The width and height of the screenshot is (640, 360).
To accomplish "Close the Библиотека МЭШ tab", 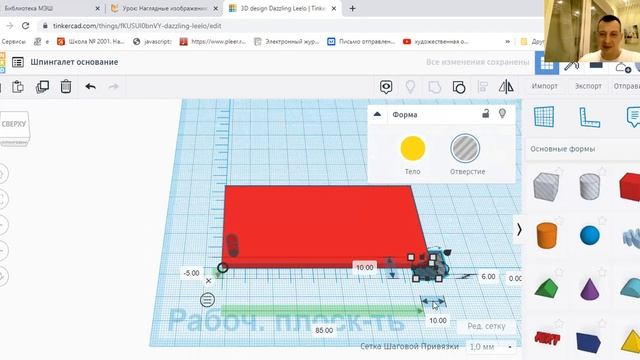I will [97, 8].
